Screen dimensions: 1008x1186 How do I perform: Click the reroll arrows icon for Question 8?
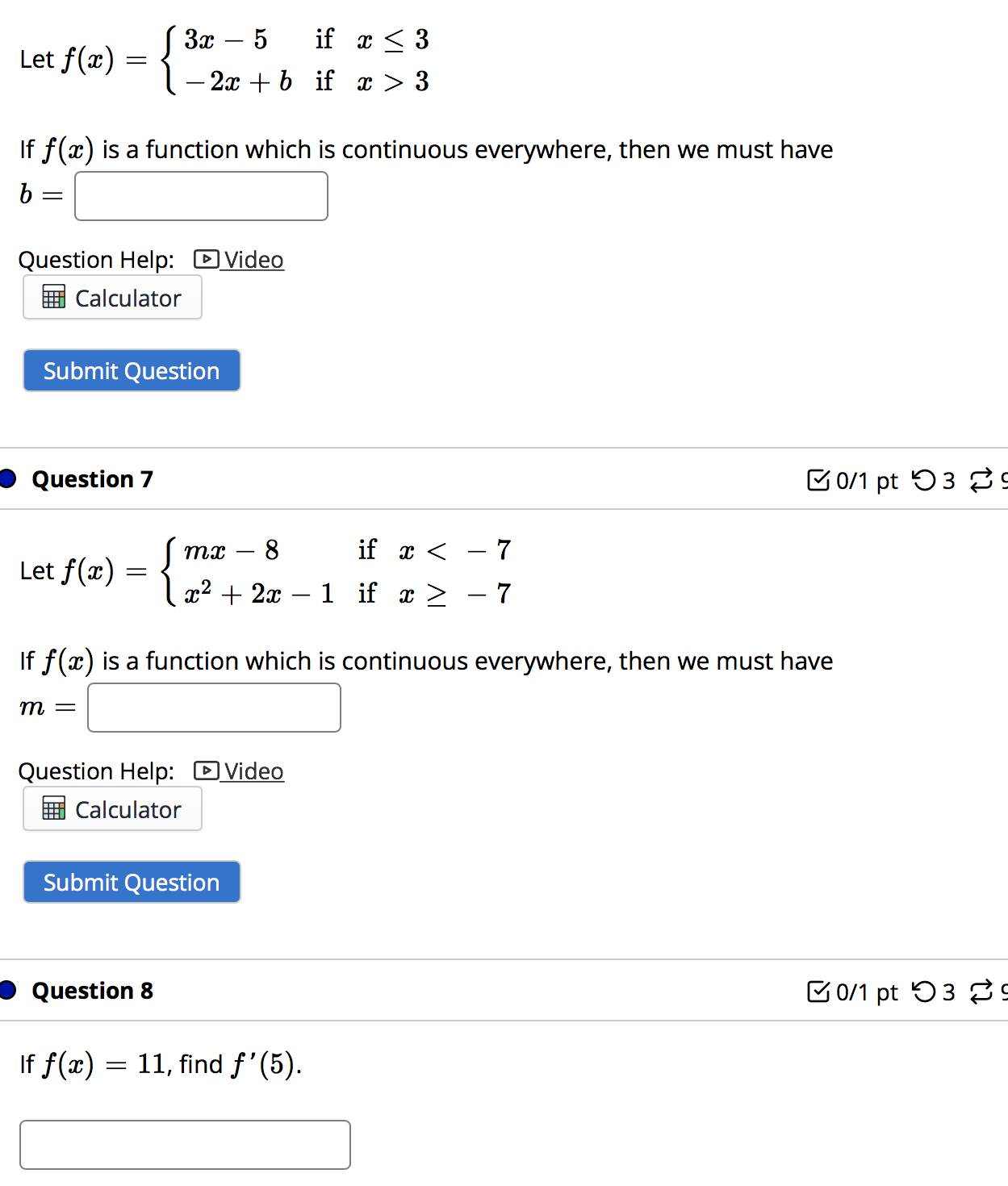pyautogui.click(x=981, y=992)
